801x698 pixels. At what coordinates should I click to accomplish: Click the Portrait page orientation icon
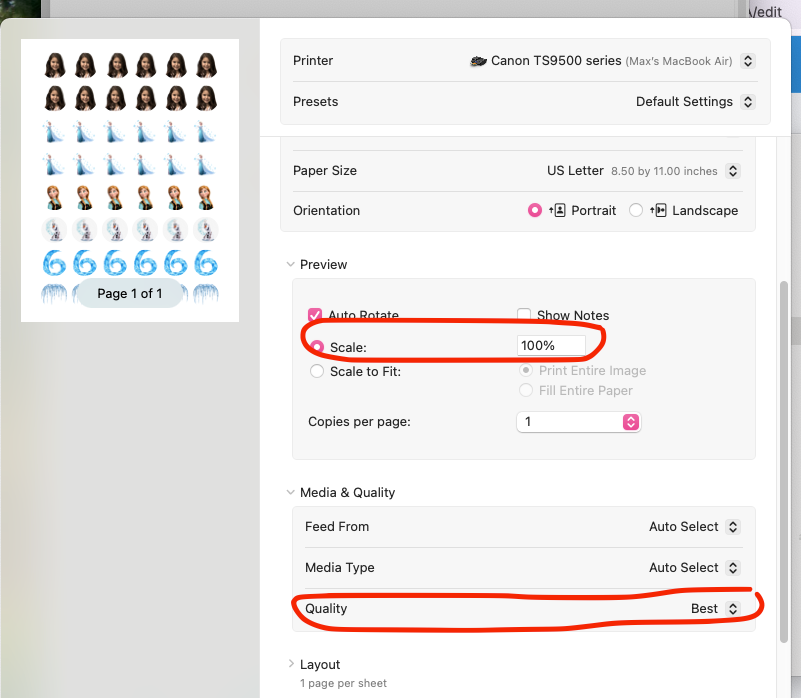(557, 211)
